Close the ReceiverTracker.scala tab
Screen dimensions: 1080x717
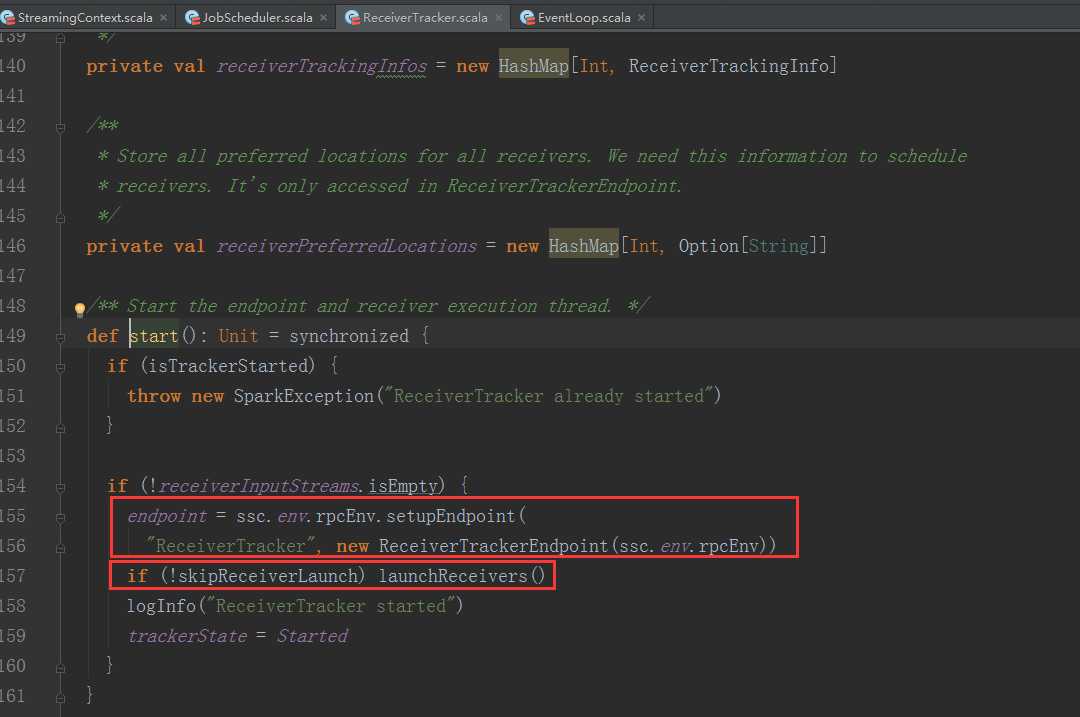(498, 18)
